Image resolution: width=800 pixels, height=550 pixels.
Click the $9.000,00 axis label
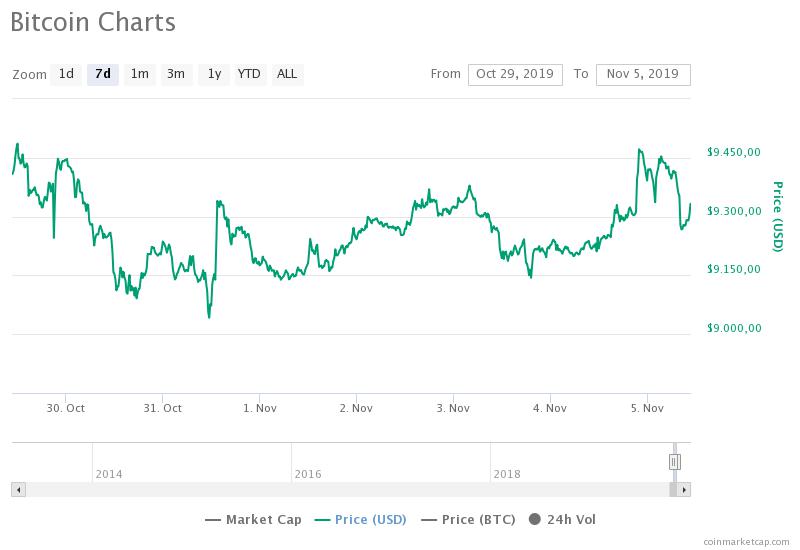[734, 328]
